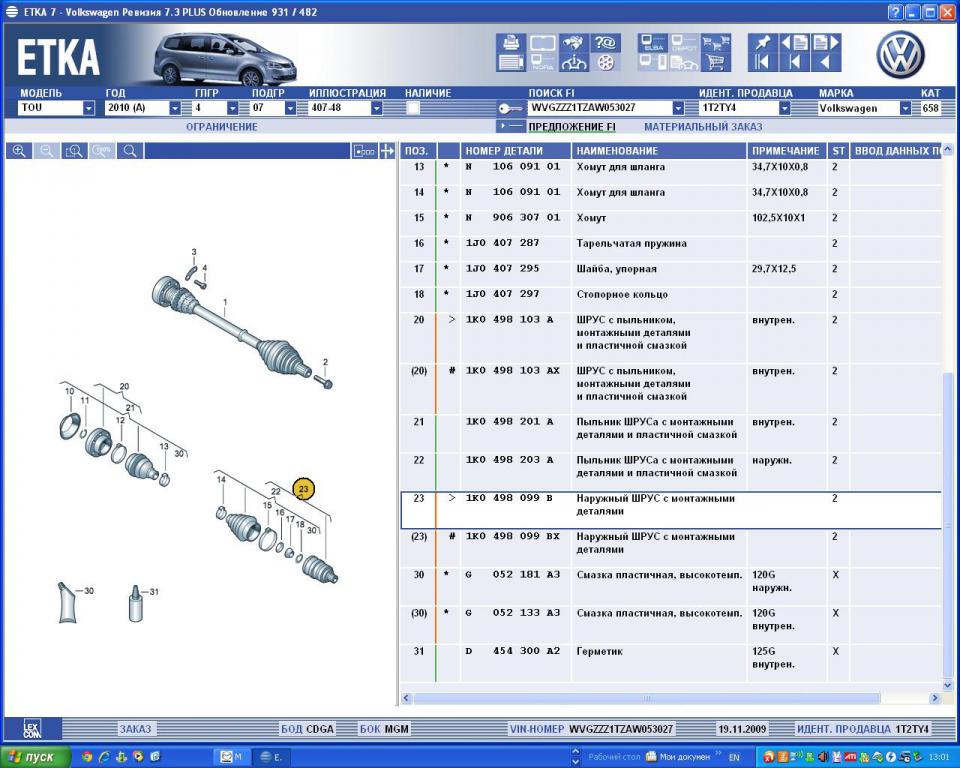This screenshot has height=768, width=960.
Task: Click the plain left arrow back icon
Action: (826, 62)
